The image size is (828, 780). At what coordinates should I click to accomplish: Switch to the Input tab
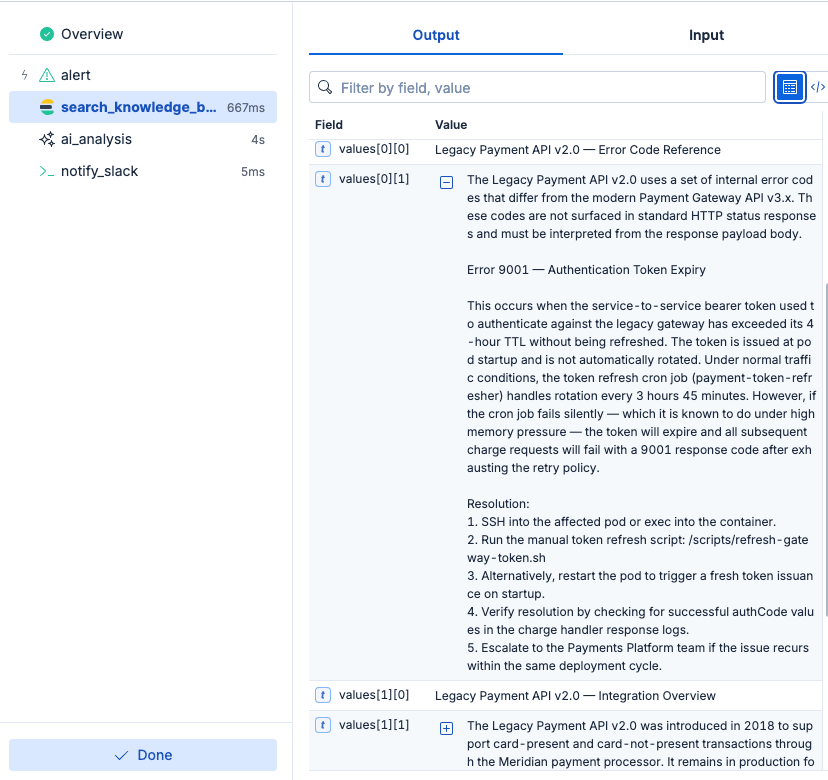(x=706, y=35)
